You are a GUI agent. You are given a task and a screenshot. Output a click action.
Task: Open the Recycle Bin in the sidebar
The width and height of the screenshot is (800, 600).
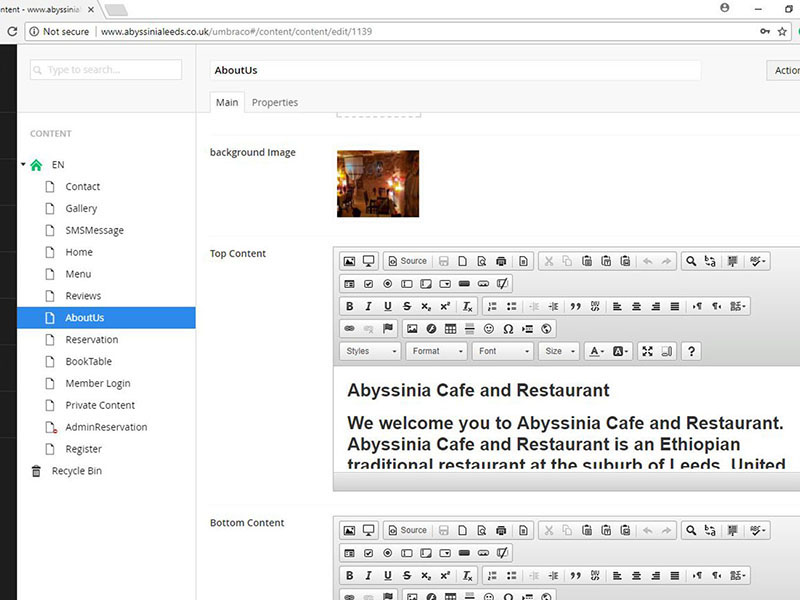76,471
